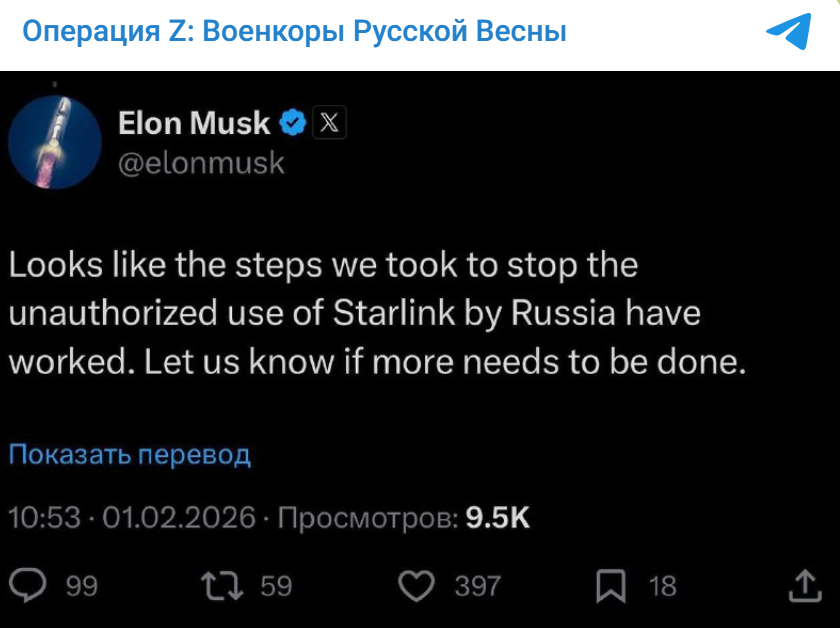Screen dimensions: 840x628
Task: Open the X logo next to Elon Musk's name
Action: (x=331, y=123)
